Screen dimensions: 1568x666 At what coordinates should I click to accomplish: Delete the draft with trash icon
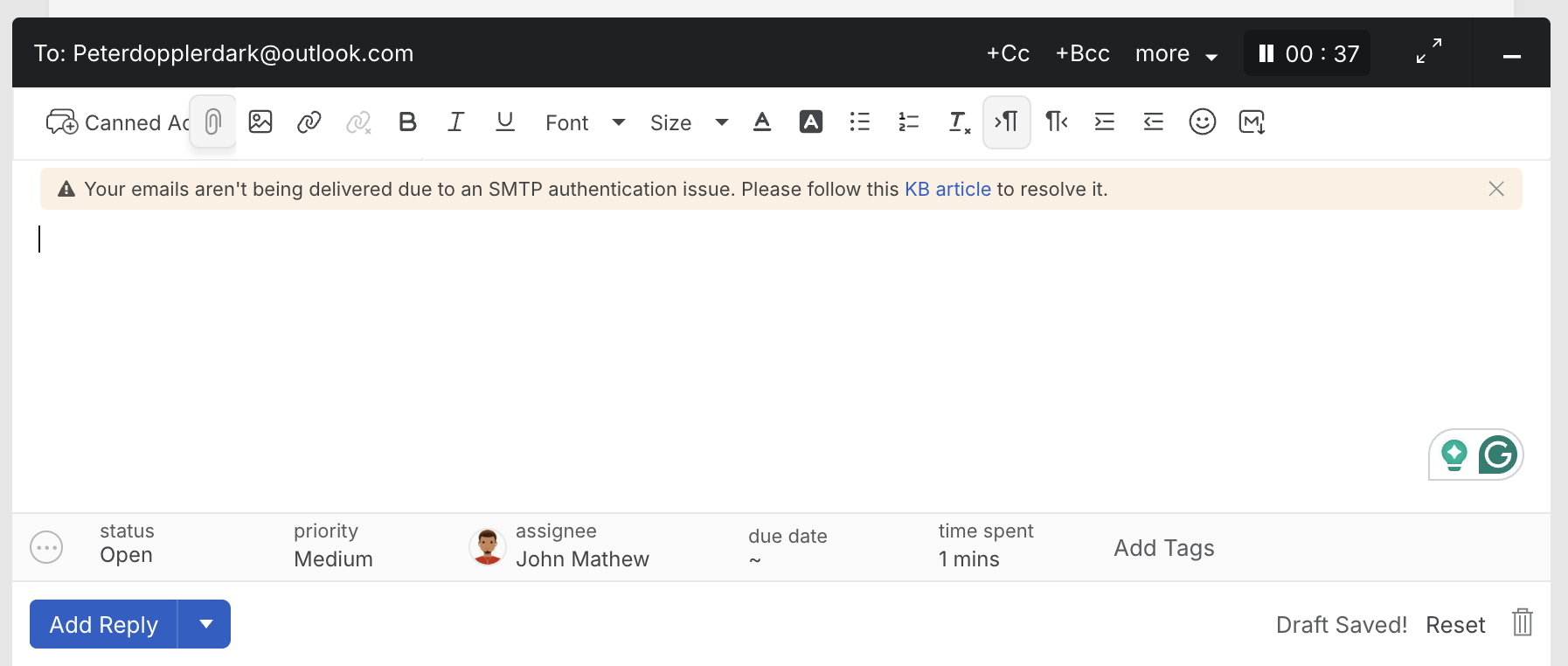[x=1522, y=623]
